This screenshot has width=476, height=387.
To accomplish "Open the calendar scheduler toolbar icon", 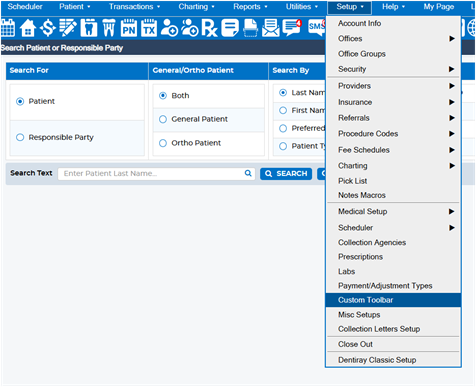I will (x=8, y=28).
